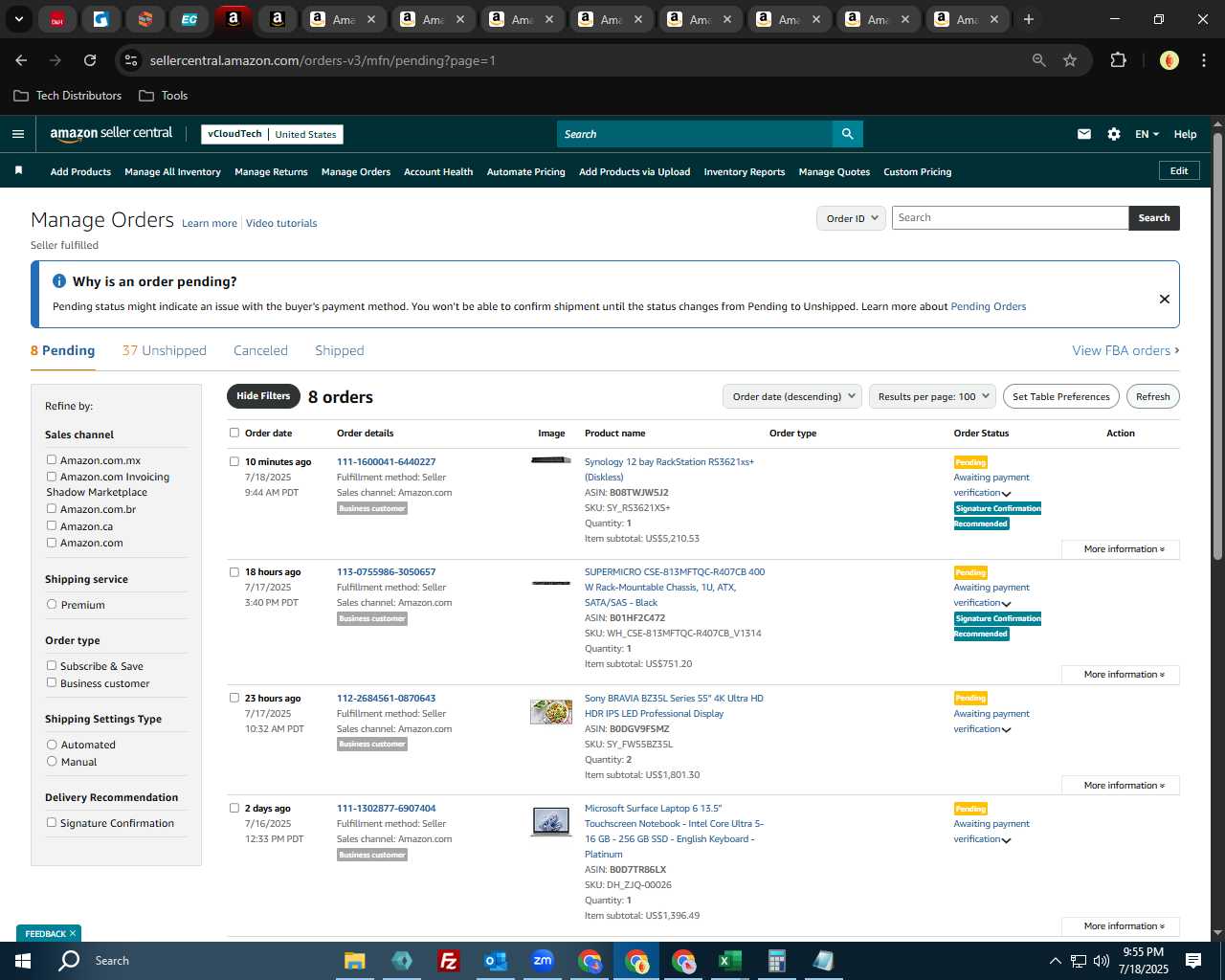
Task: Open the notification center icon
Action: tap(1193, 961)
